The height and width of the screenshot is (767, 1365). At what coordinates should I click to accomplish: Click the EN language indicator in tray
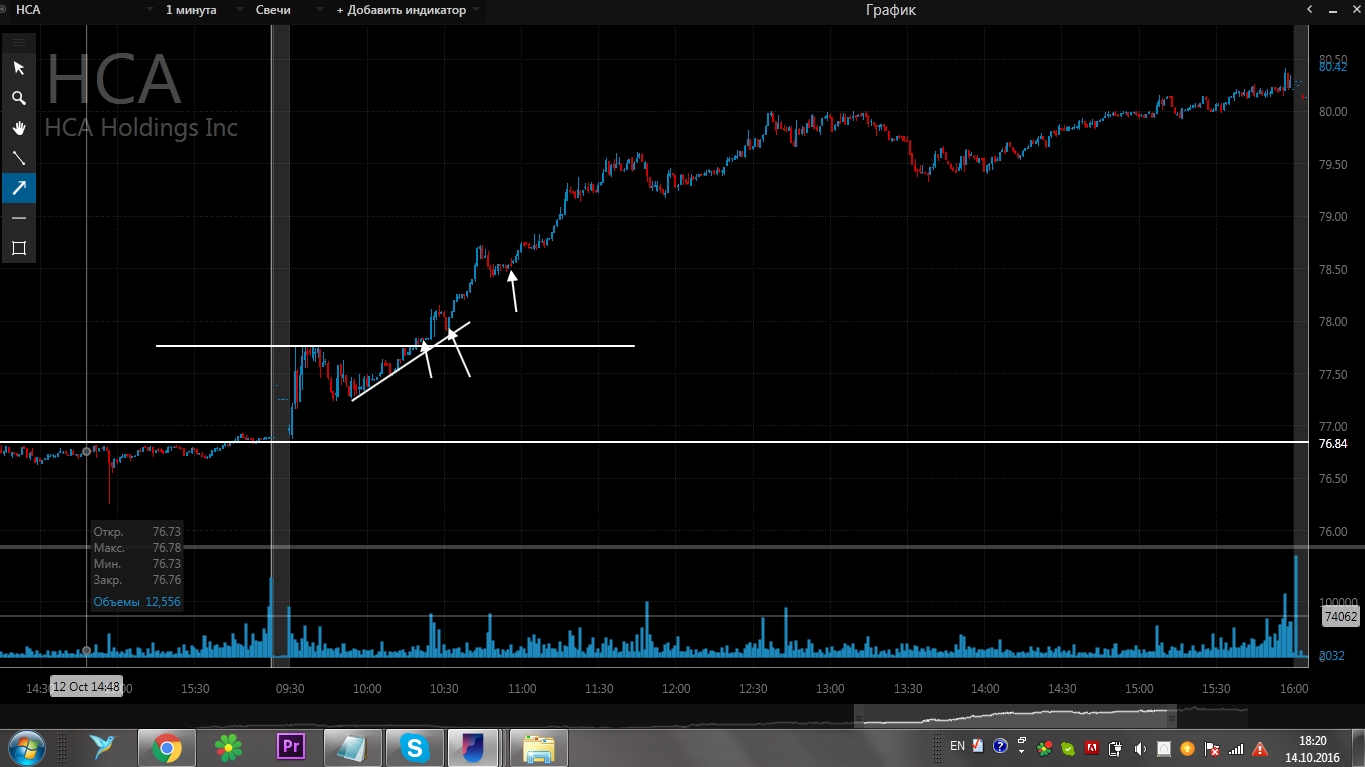click(x=957, y=746)
